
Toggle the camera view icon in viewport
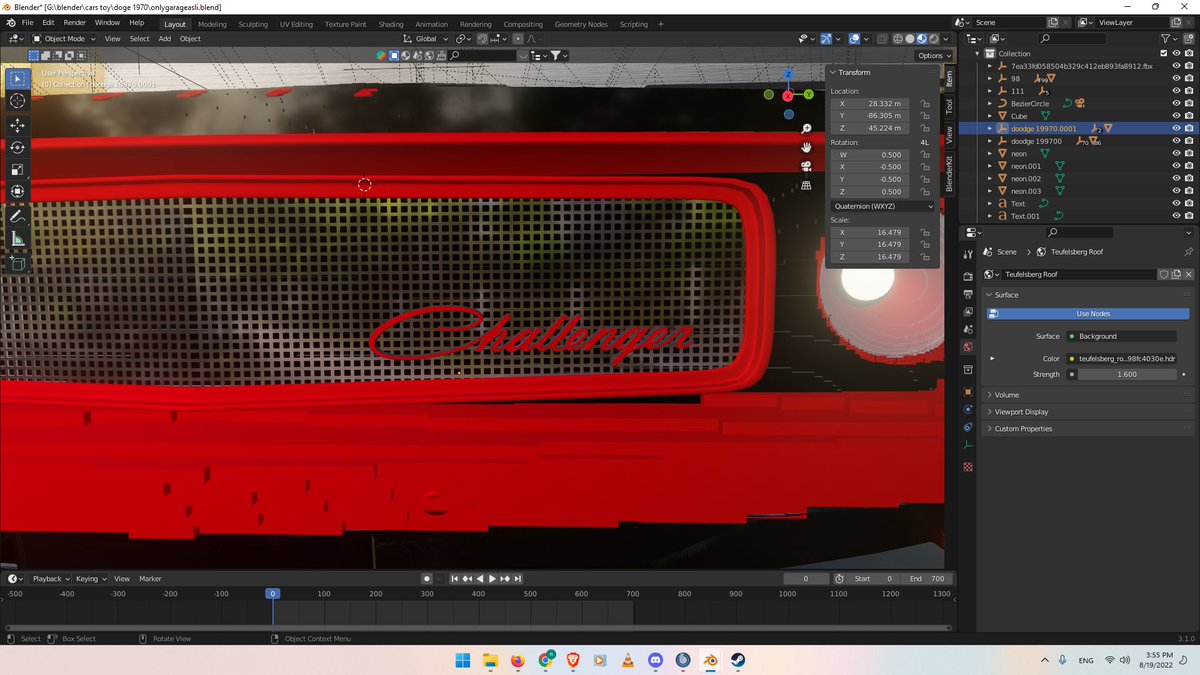pyautogui.click(x=806, y=166)
